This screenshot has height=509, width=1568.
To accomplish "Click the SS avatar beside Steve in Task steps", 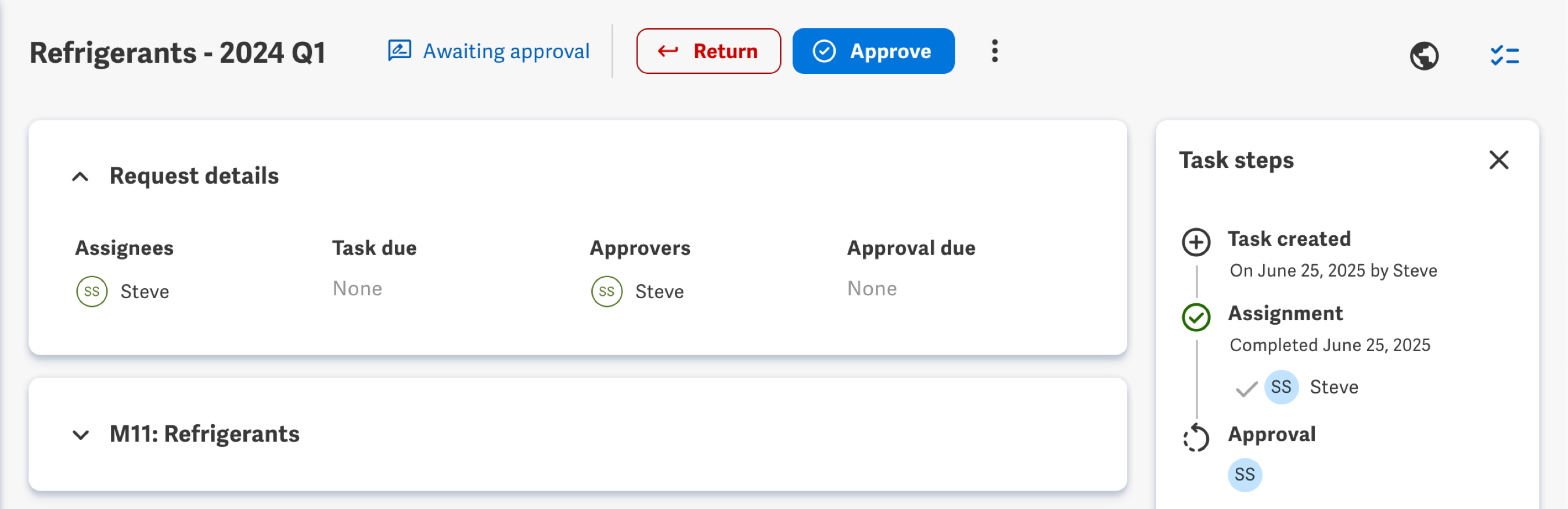I will 1281,386.
